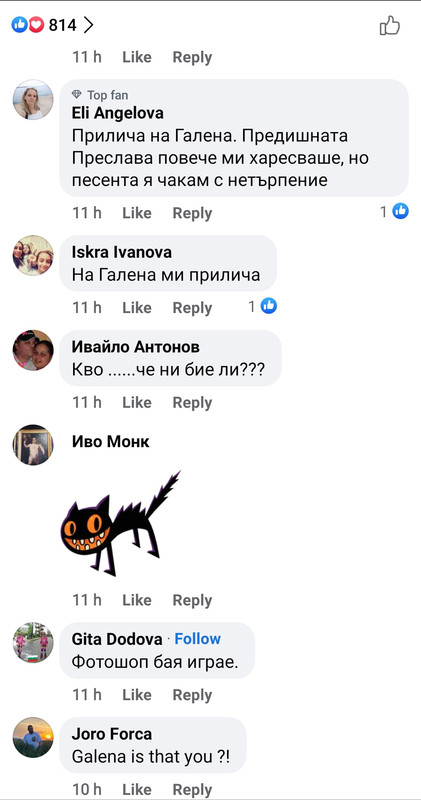Tap the thumbs-up like icon at top right

coord(389,25)
